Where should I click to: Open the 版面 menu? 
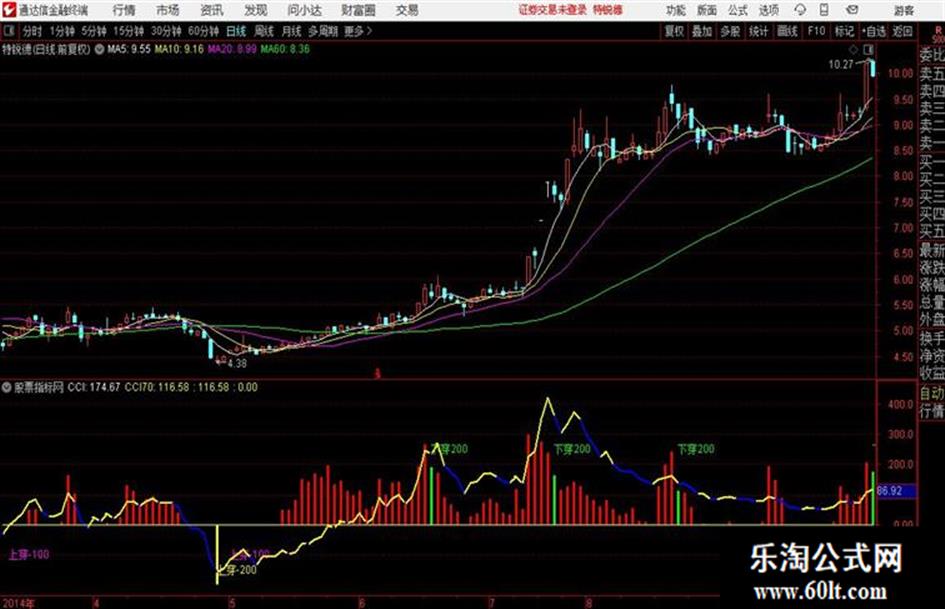coord(707,10)
